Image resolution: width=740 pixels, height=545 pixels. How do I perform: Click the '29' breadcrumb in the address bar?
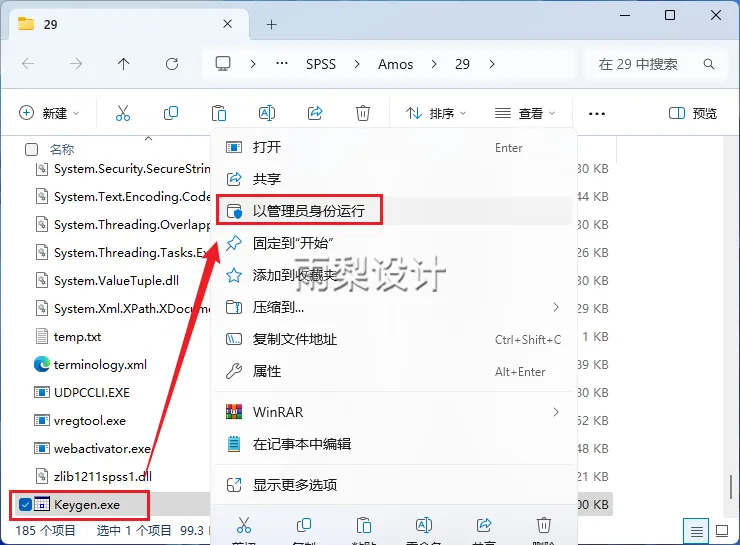tap(462, 64)
